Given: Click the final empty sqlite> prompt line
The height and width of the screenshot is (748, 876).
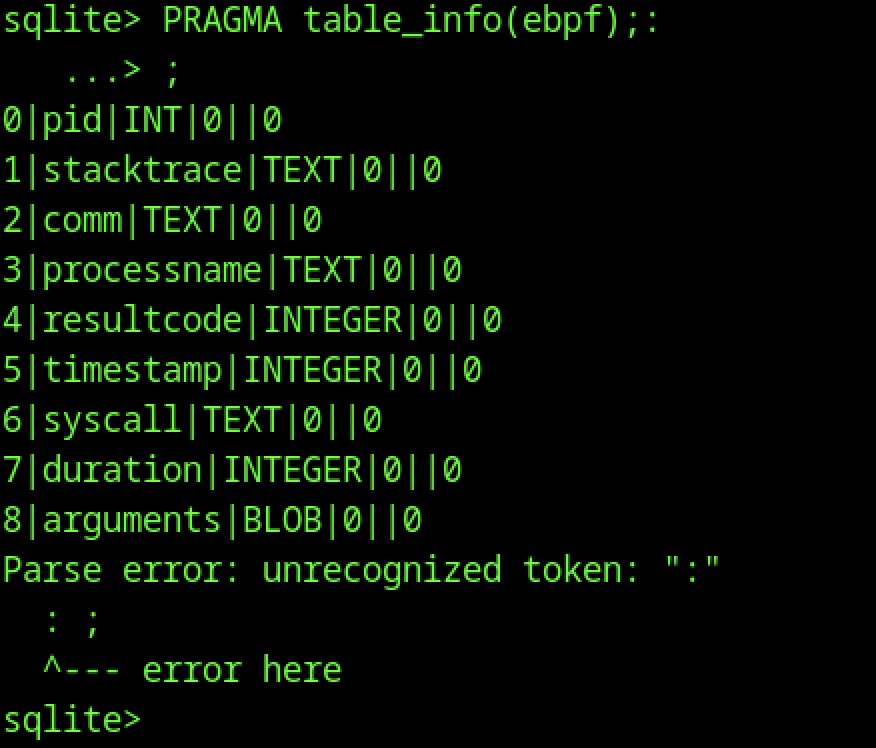Looking at the screenshot, I should pyautogui.click(x=72, y=719).
